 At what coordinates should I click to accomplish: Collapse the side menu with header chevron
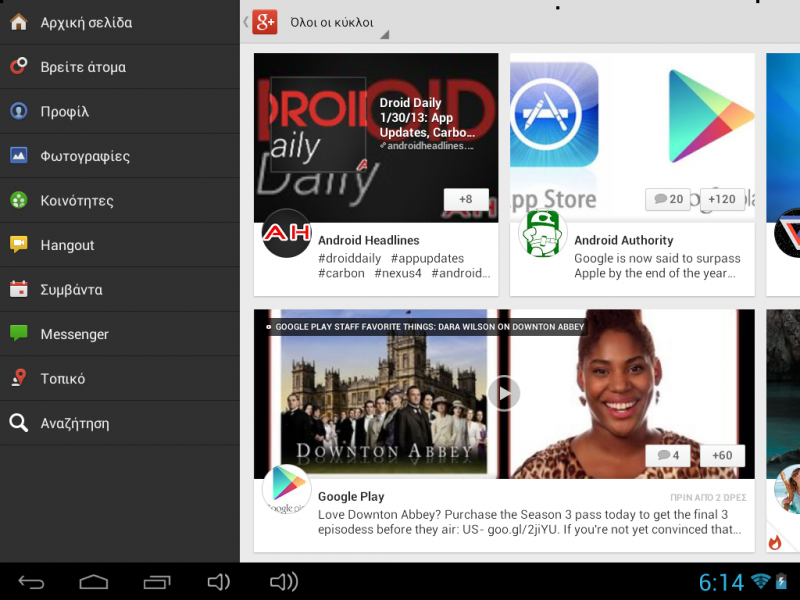[x=246, y=22]
